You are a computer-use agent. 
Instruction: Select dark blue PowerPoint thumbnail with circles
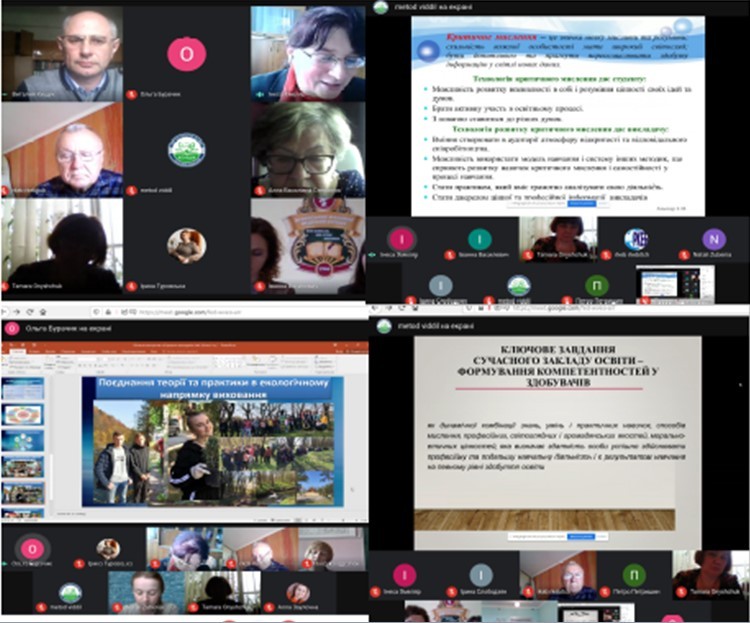click(x=23, y=441)
